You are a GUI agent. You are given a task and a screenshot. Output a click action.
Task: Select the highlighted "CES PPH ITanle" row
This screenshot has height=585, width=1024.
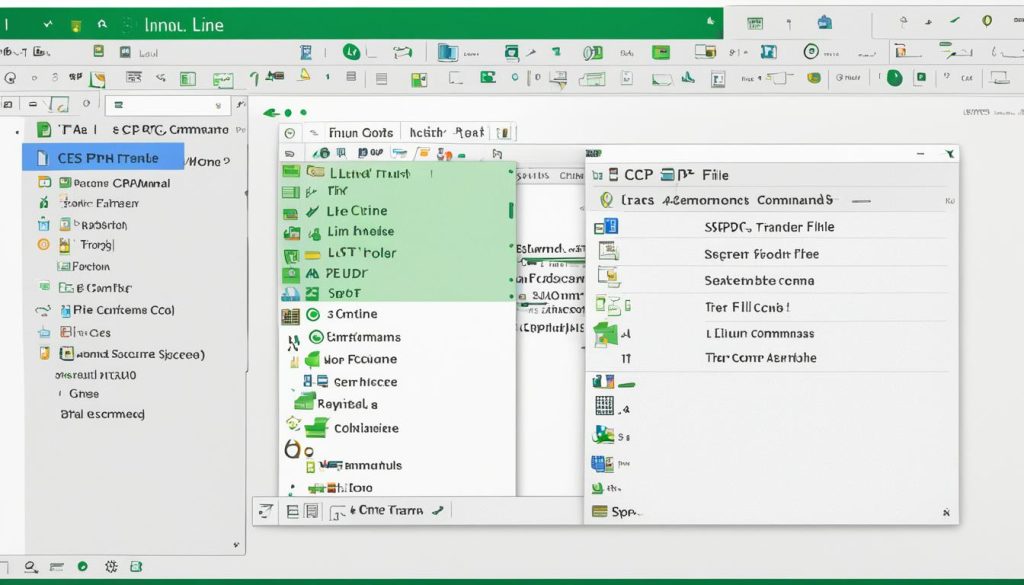coord(103,158)
